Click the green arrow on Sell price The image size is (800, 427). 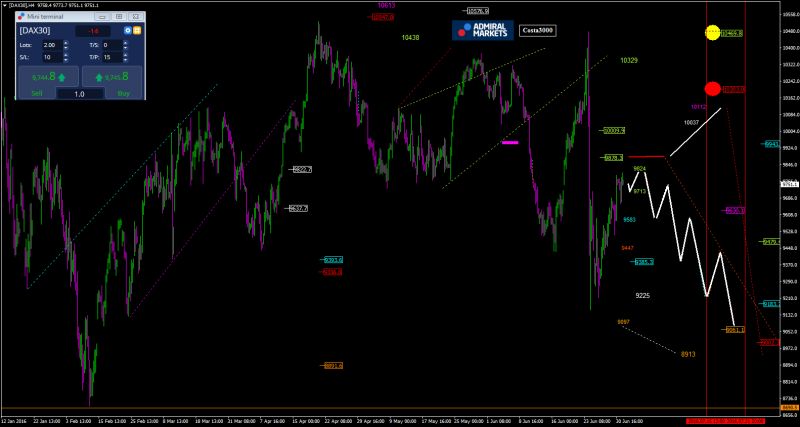[62, 76]
